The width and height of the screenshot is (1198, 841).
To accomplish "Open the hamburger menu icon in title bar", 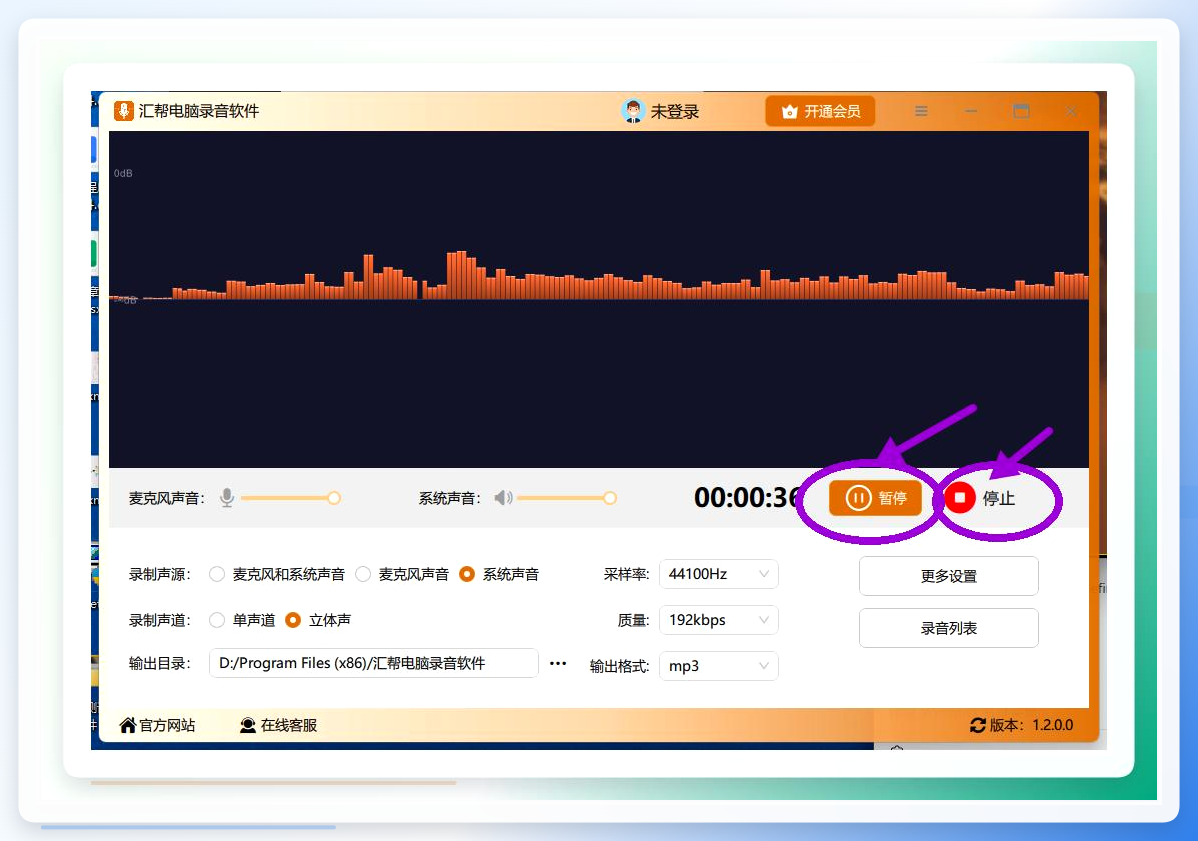I will pyautogui.click(x=921, y=112).
